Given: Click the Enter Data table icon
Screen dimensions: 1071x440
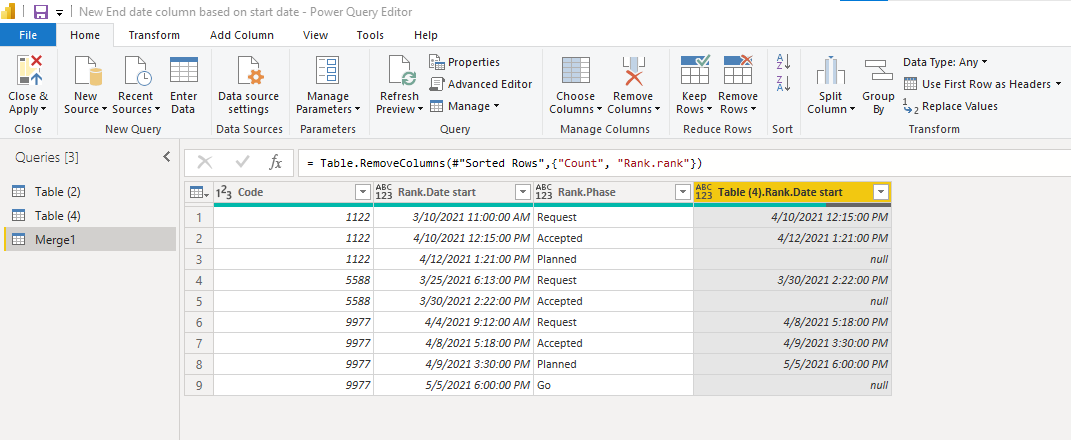Looking at the screenshot, I should tap(184, 70).
